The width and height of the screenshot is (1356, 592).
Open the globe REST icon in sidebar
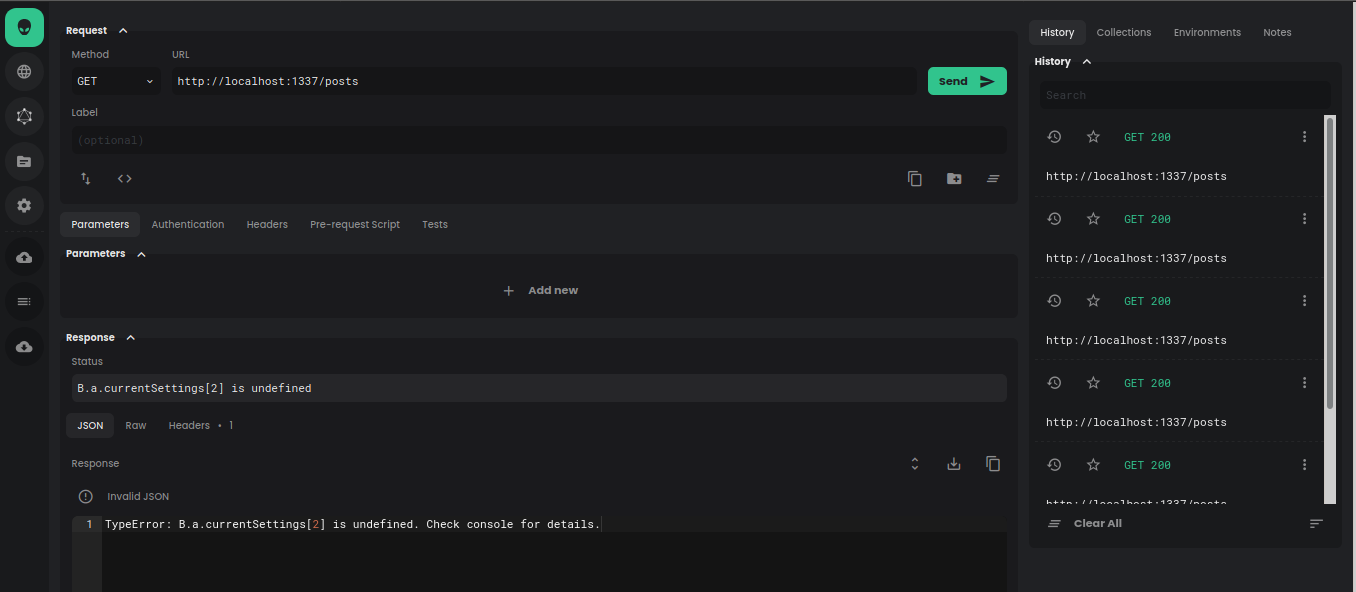tap(24, 71)
